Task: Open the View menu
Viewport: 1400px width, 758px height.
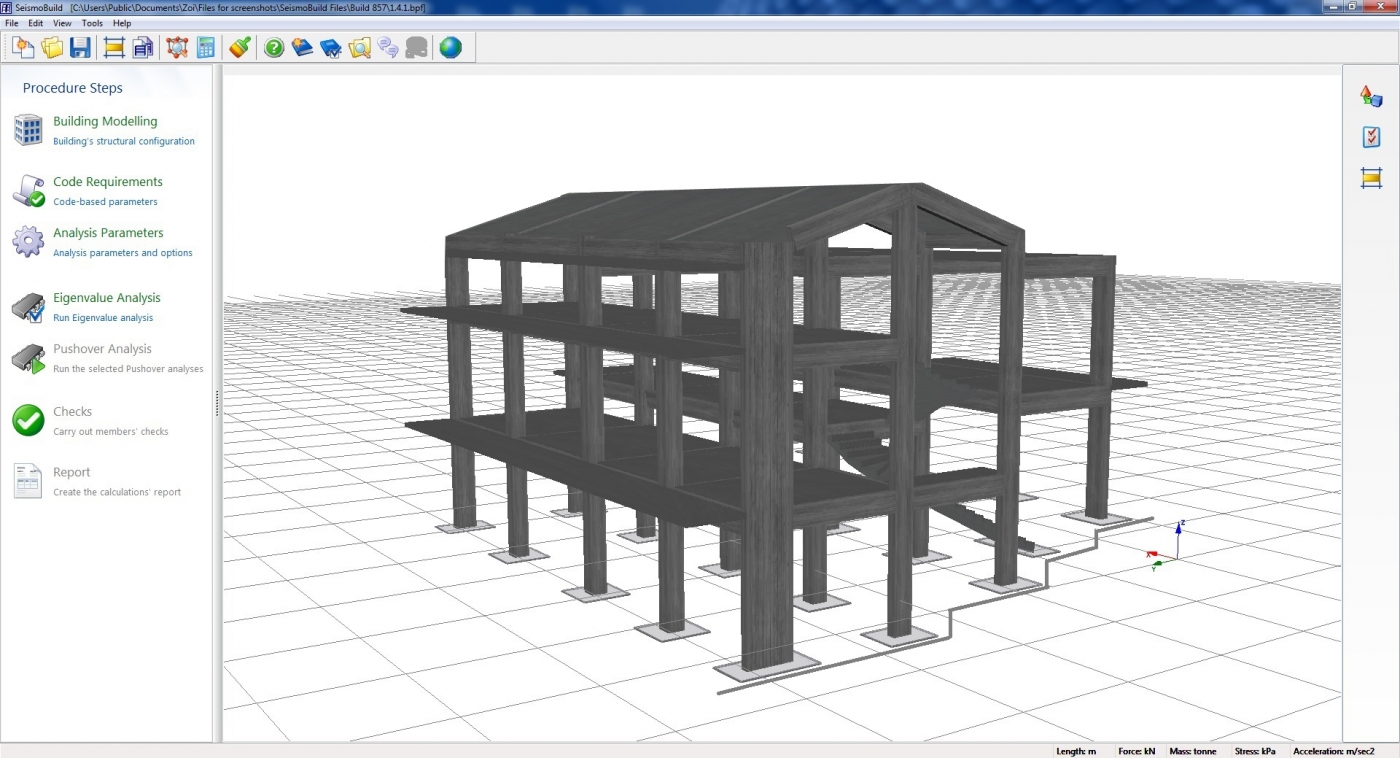Action: tap(62, 23)
